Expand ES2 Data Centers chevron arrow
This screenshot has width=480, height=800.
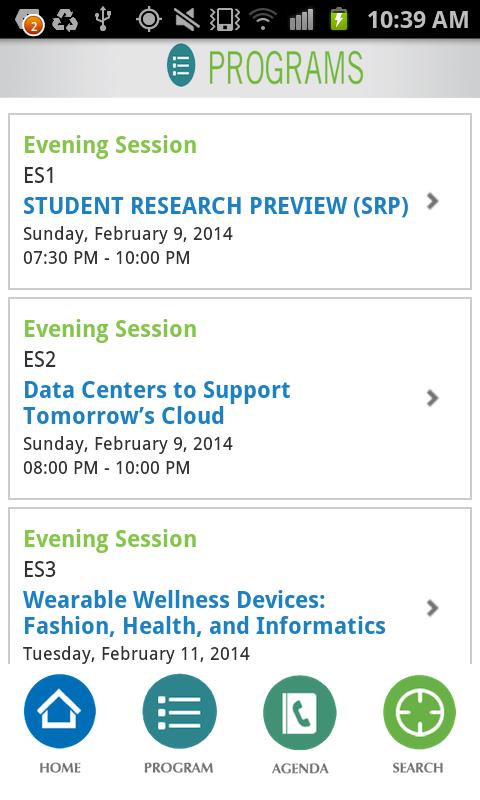coord(433,398)
